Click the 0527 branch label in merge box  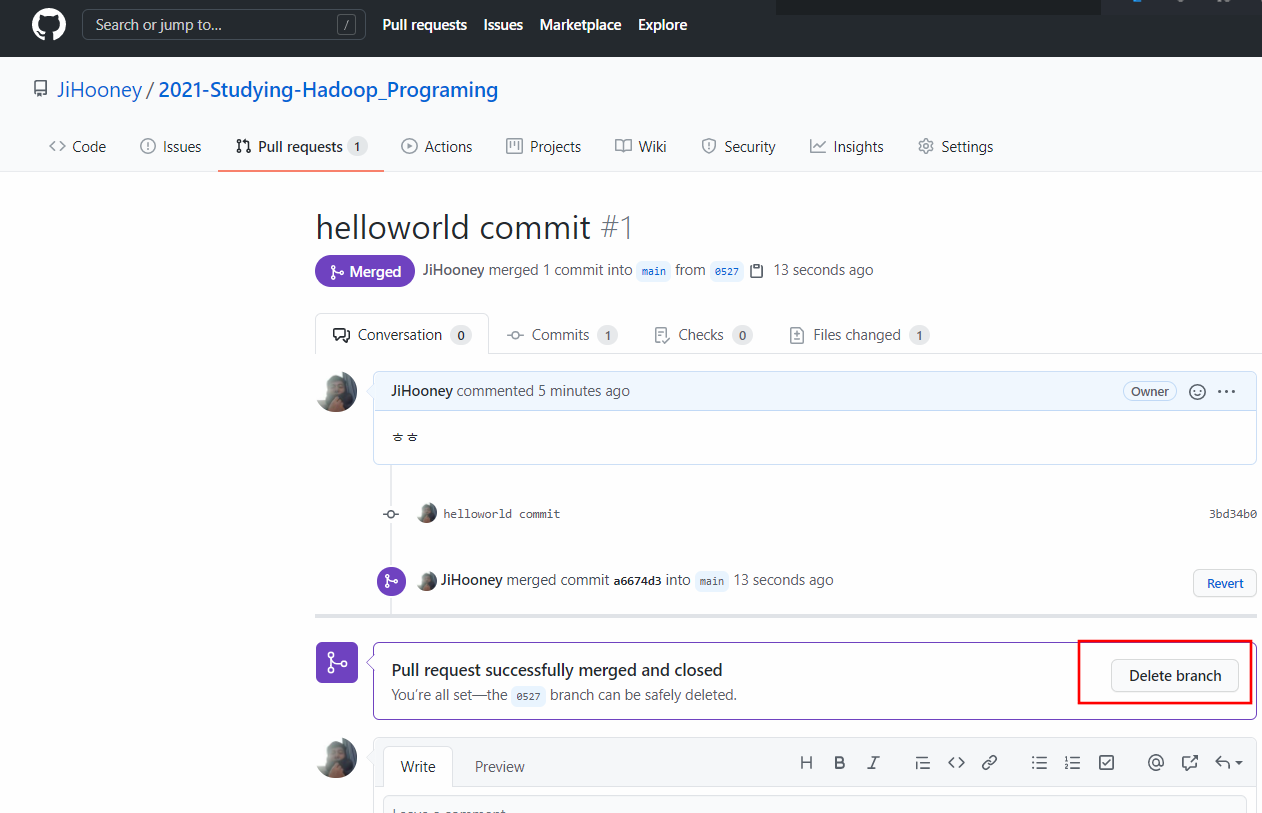pos(528,696)
